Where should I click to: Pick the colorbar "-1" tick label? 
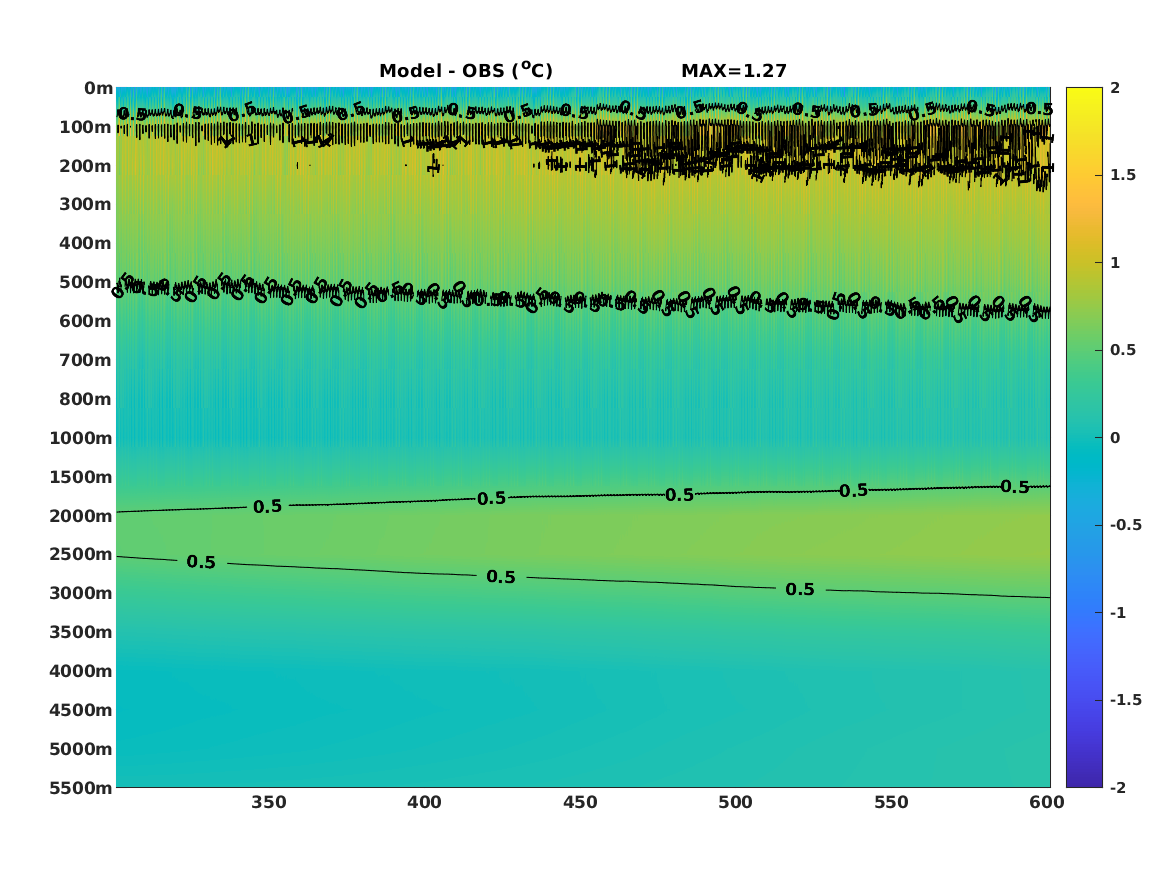tap(1118, 612)
